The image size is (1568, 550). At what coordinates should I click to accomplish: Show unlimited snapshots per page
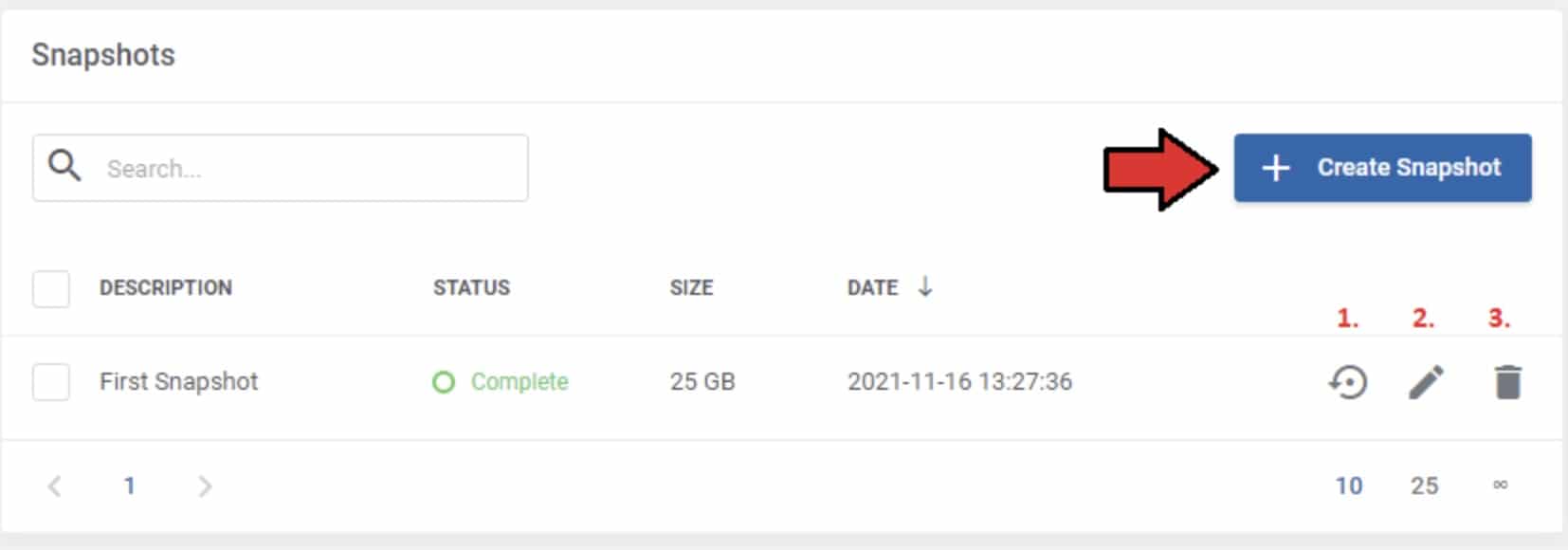pos(1500,486)
